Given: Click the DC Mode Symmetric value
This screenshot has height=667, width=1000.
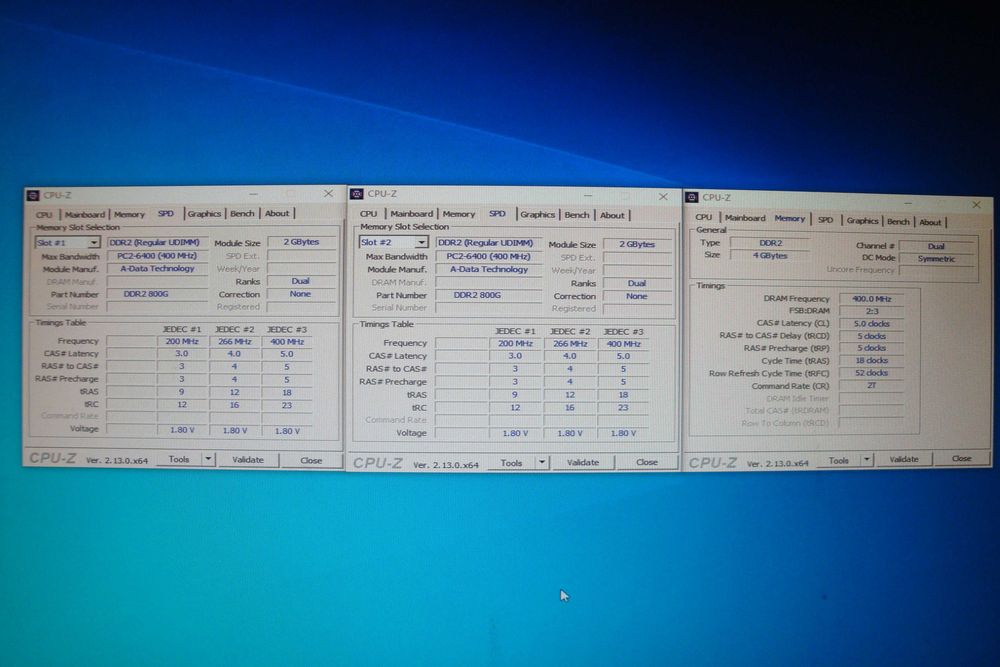Looking at the screenshot, I should pos(936,259).
